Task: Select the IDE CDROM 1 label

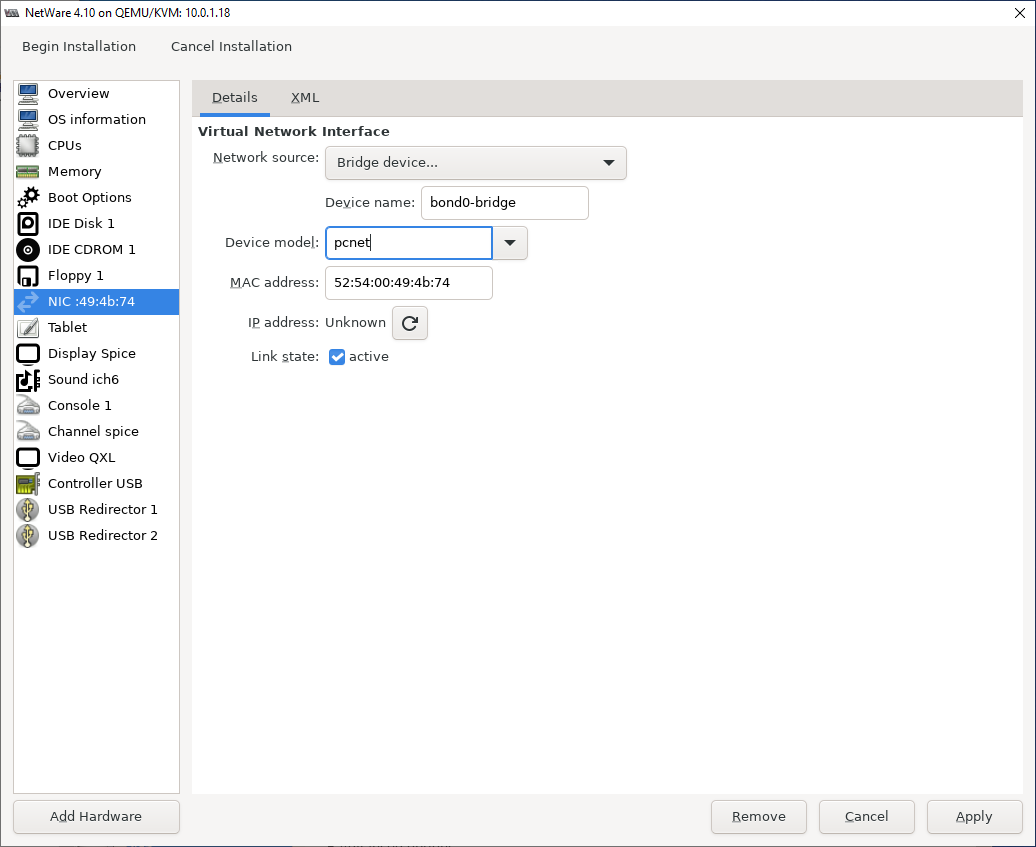Action: pos(92,249)
